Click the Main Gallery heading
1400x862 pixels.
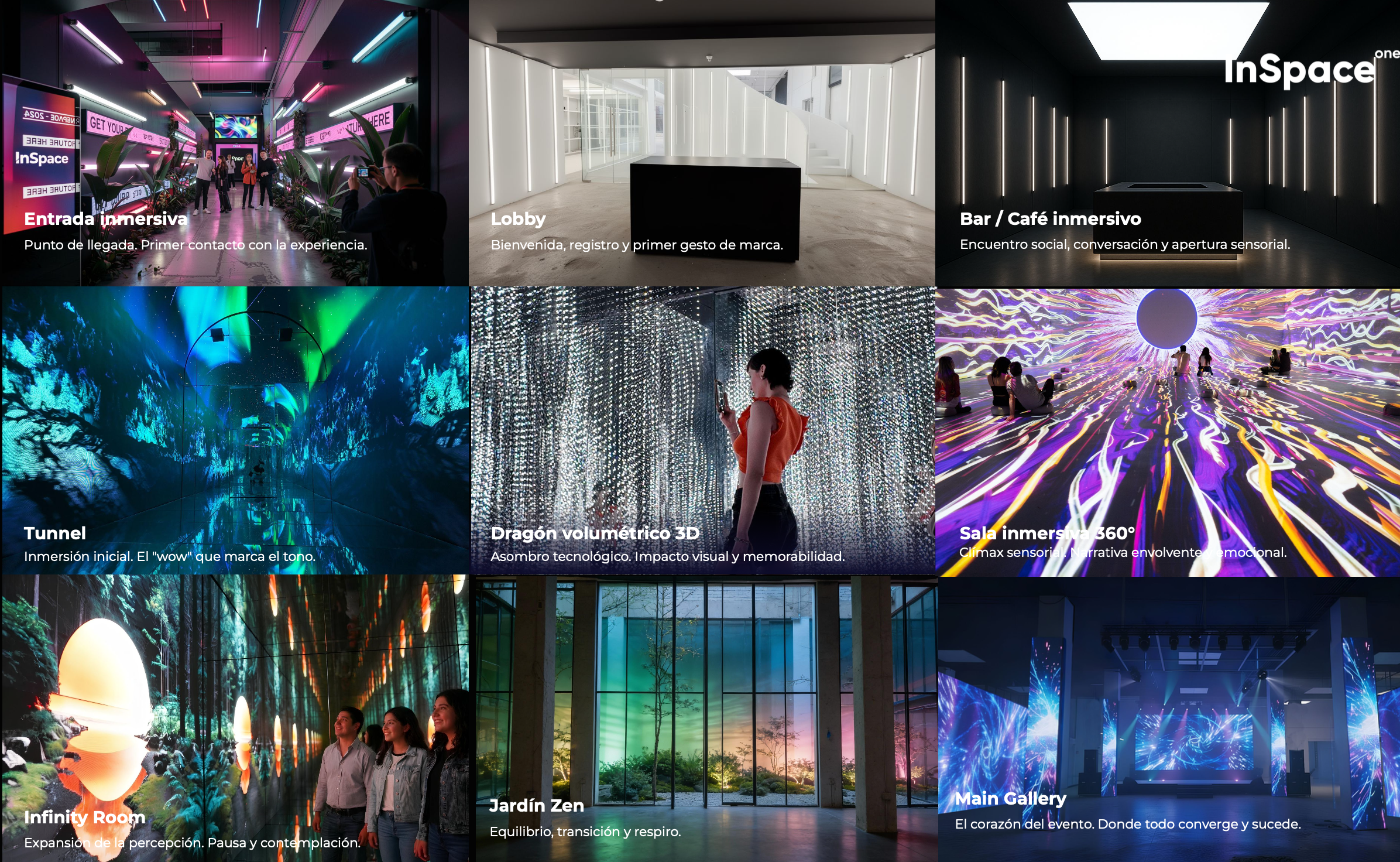[x=1010, y=798]
